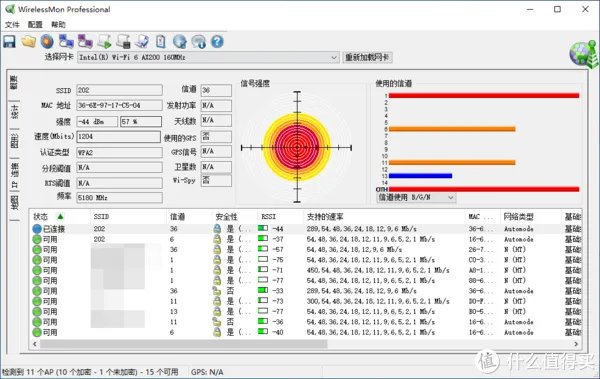The height and width of the screenshot is (379, 600).
Task: Open the 信道使用 B/G/N dropdown
Action: point(451,198)
